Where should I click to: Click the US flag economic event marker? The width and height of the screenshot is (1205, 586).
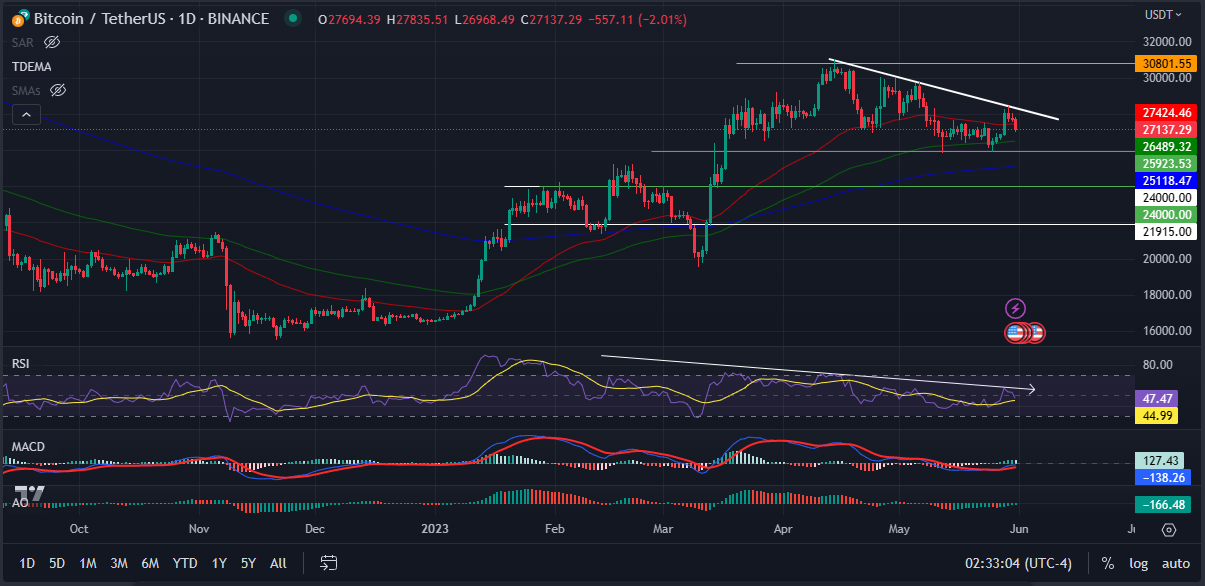[x=1017, y=332]
